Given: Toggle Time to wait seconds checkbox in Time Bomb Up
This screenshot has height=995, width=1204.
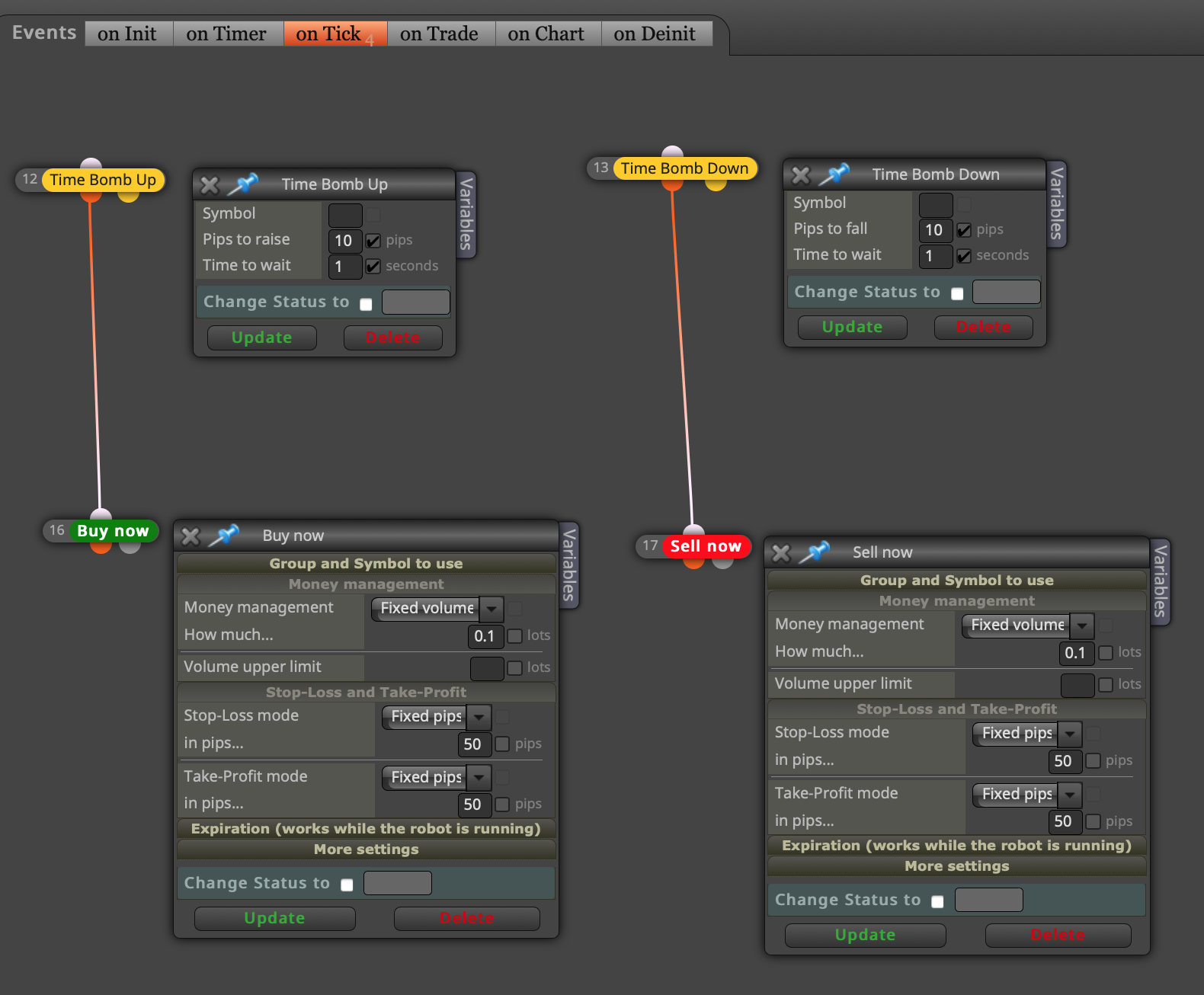Looking at the screenshot, I should pyautogui.click(x=373, y=267).
